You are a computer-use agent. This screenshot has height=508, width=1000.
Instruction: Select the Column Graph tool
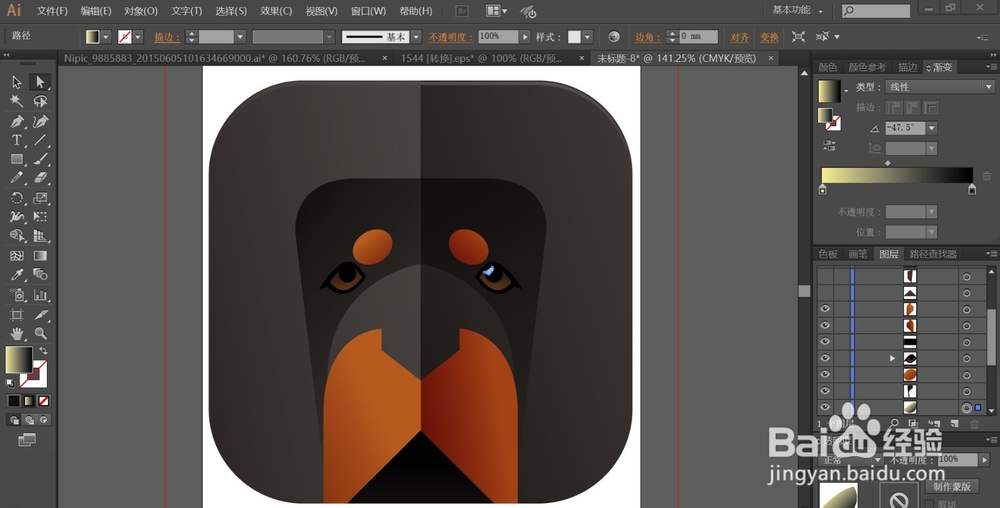click(40, 295)
